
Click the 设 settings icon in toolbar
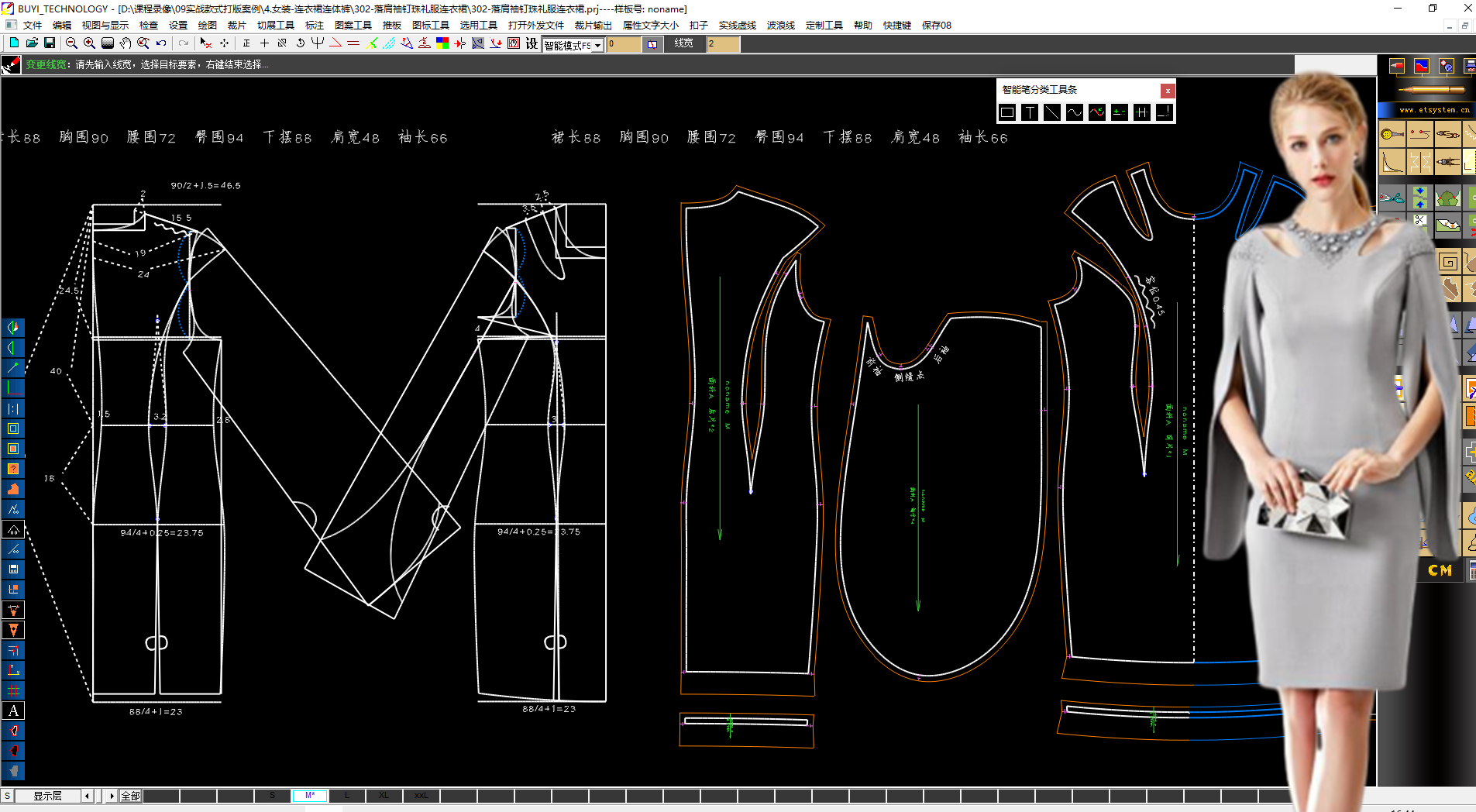532,43
